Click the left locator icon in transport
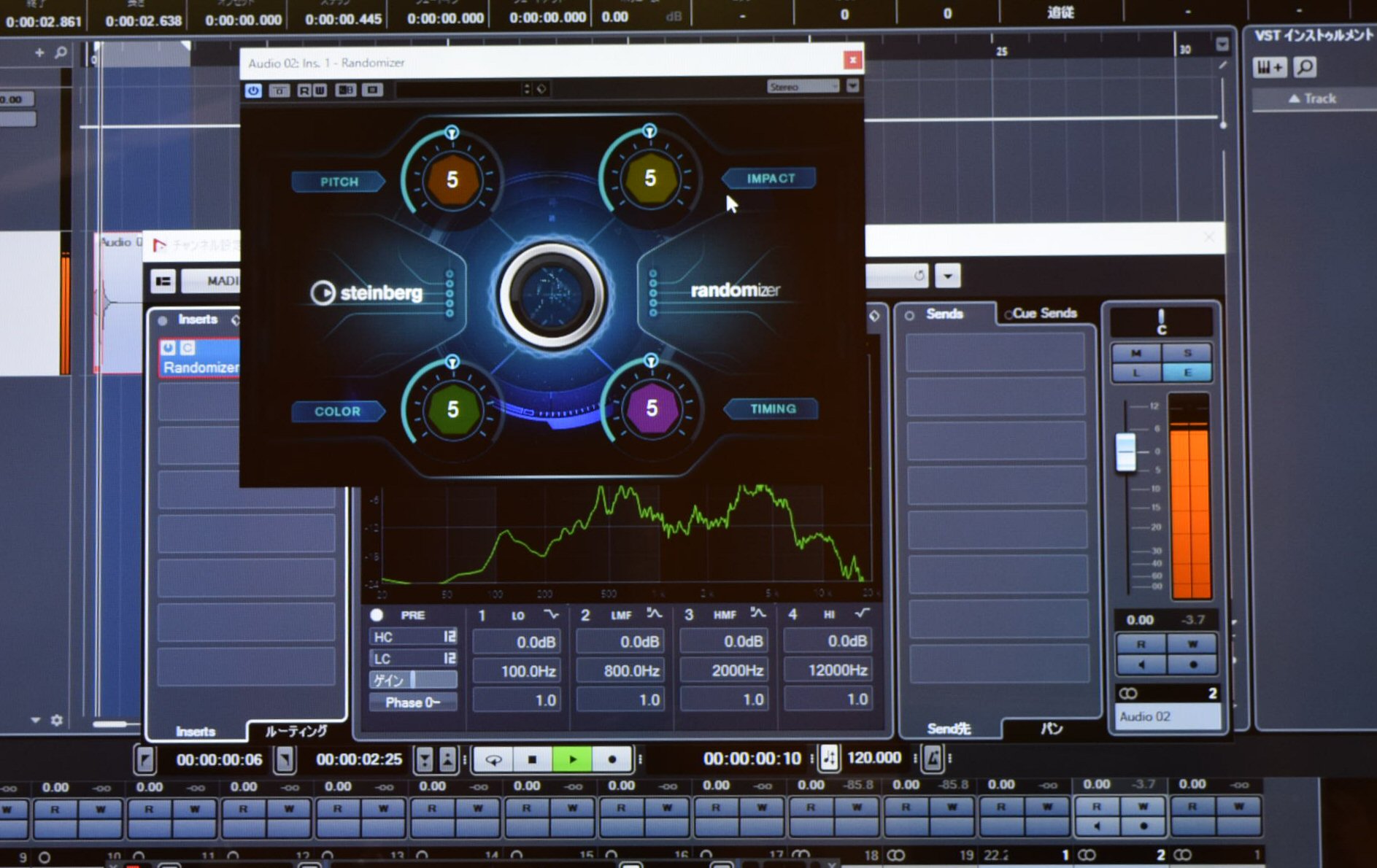The height and width of the screenshot is (868, 1377). click(145, 760)
